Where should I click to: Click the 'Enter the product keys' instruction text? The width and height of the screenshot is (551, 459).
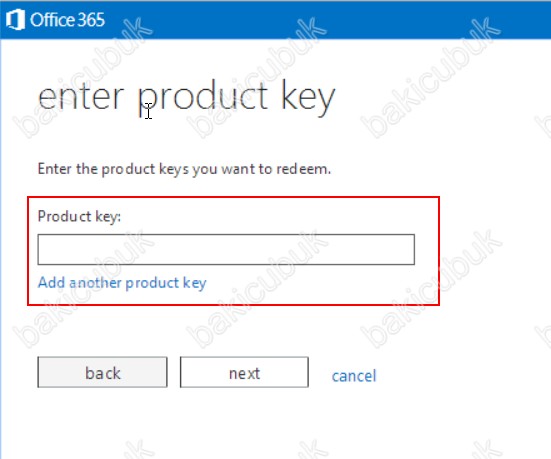pyautogui.click(x=184, y=169)
